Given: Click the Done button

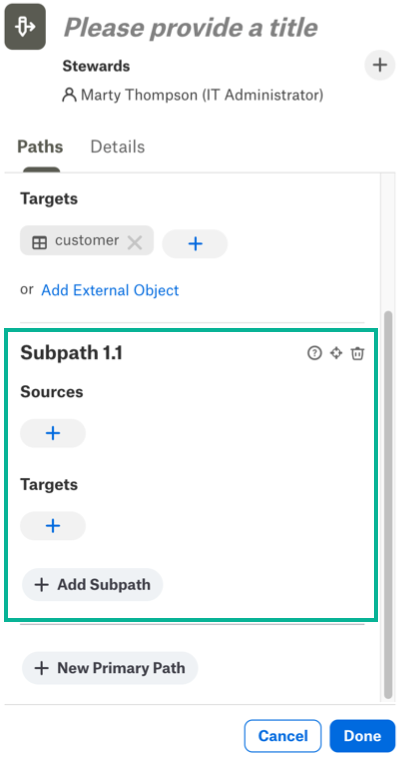Looking at the screenshot, I should pyautogui.click(x=362, y=736).
